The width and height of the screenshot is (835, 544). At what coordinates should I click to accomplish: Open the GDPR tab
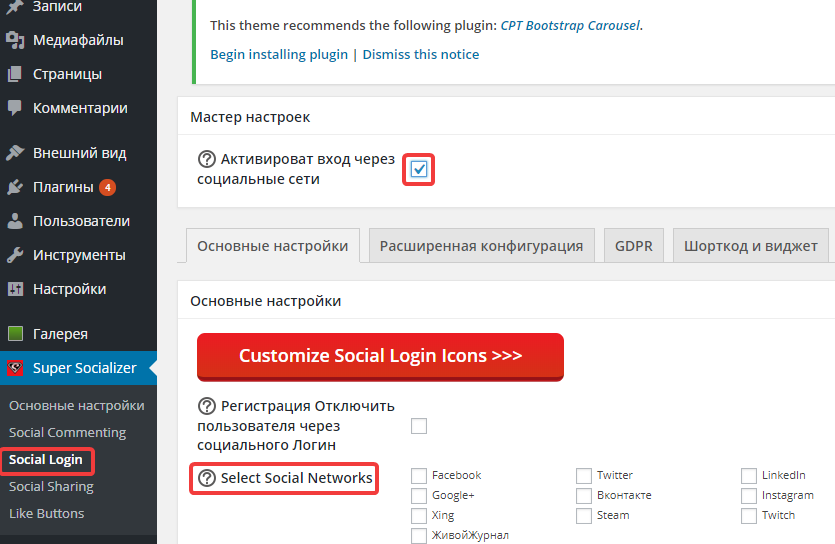coord(634,246)
